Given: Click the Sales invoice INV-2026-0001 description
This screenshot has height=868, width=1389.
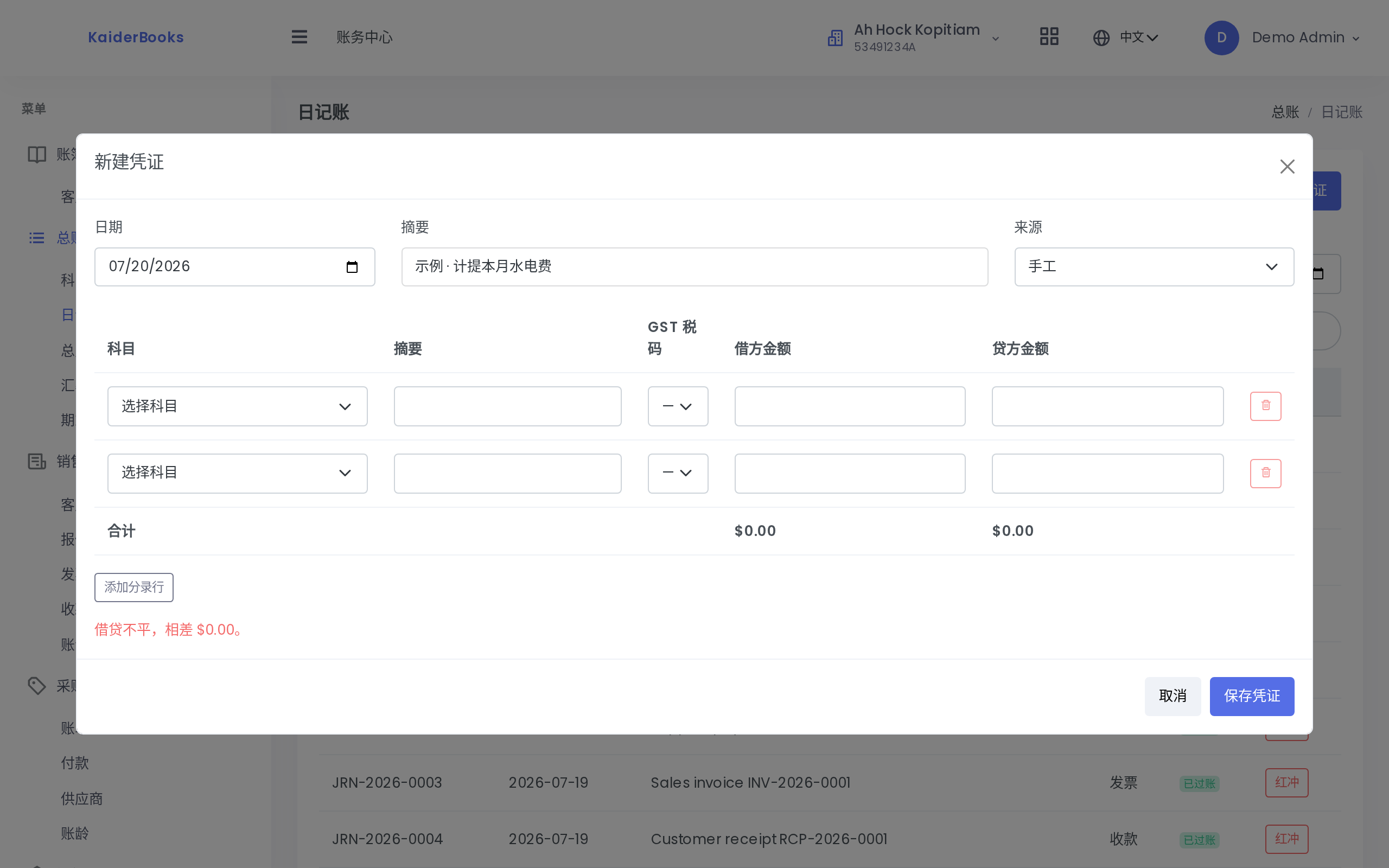Looking at the screenshot, I should click(750, 782).
